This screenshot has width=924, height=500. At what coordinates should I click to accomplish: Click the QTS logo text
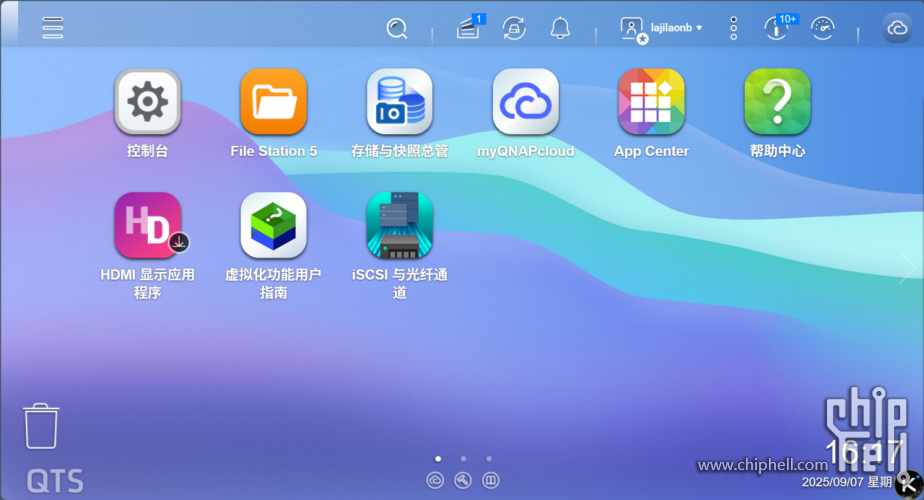pos(55,481)
